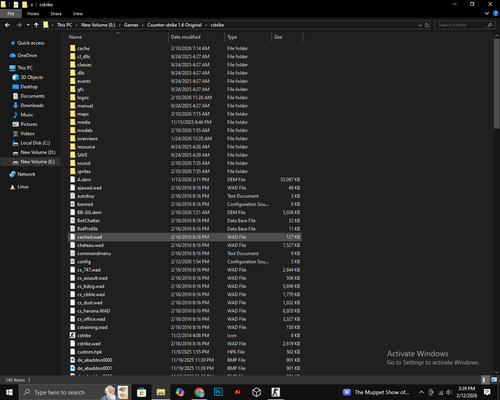
Task: Open Desktop in the sidebar
Action: tap(29, 87)
